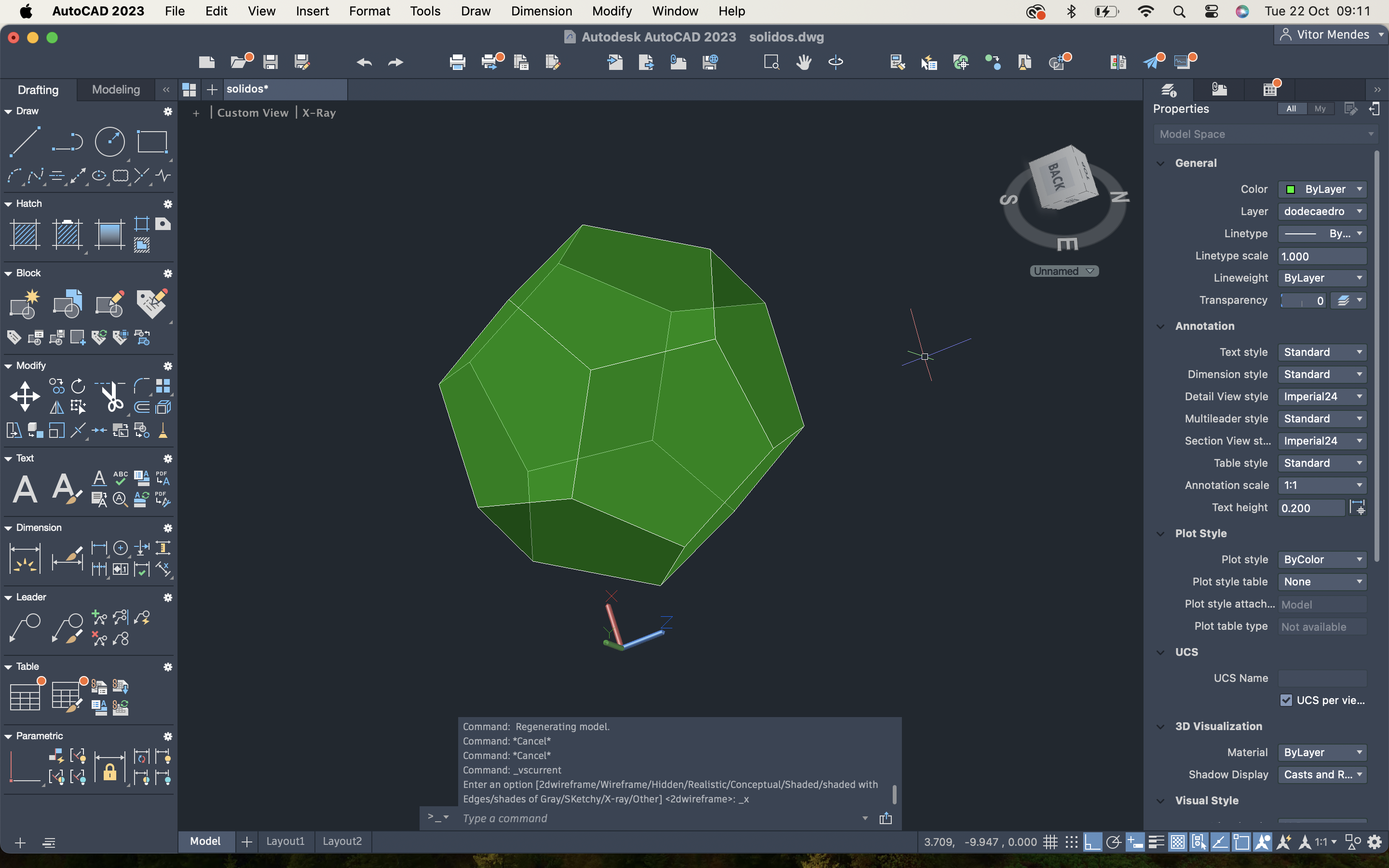This screenshot has width=1389, height=868.
Task: Click the Model tab button
Action: tap(205, 841)
